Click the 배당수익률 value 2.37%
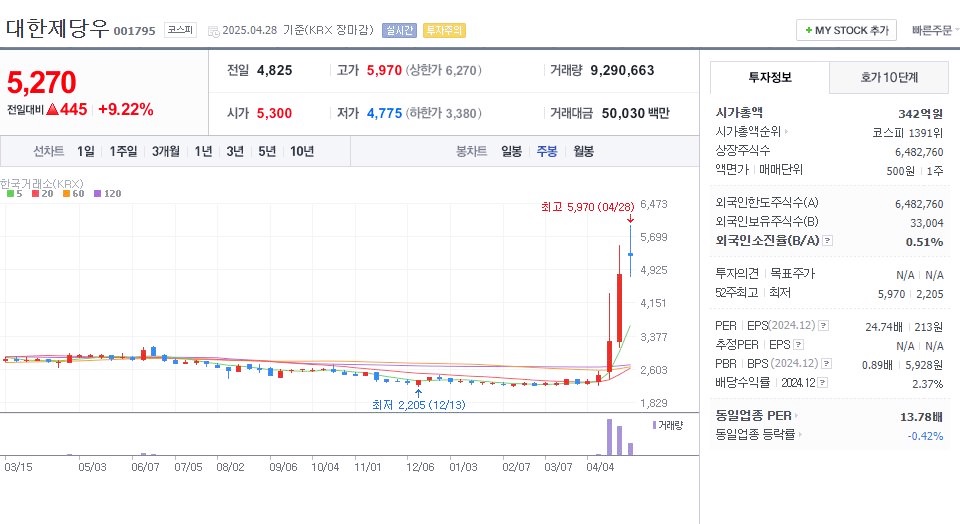960x524 pixels. tap(928, 384)
